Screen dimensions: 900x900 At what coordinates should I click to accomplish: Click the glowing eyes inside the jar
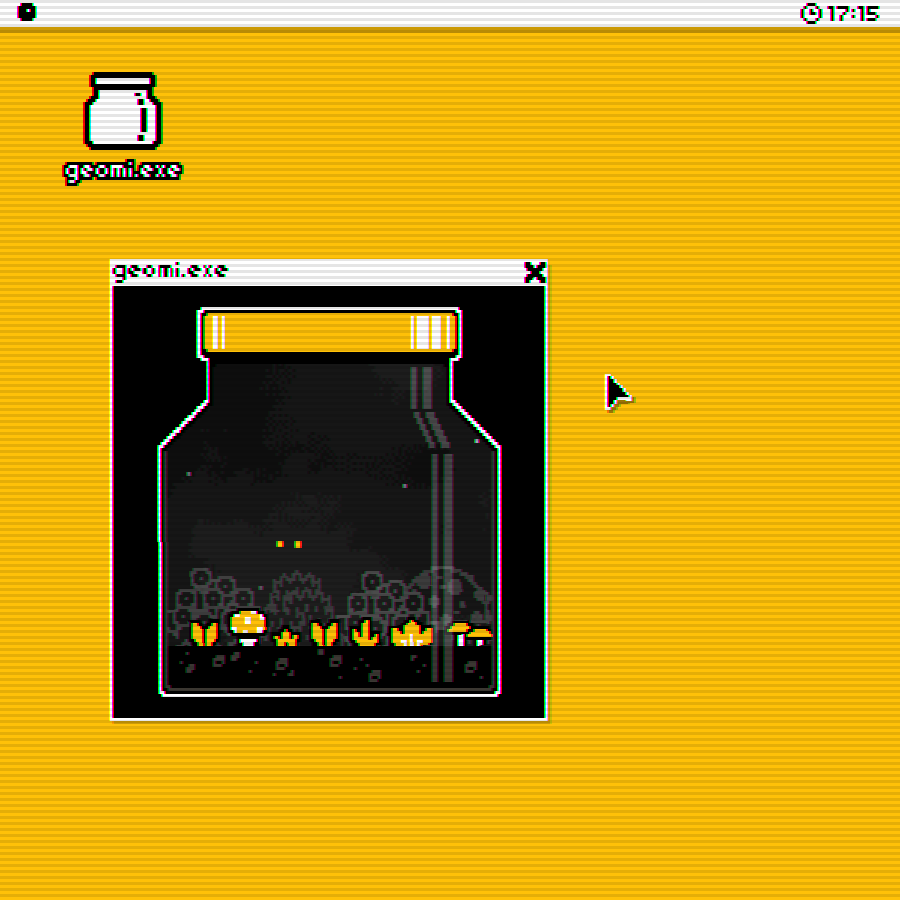click(289, 544)
